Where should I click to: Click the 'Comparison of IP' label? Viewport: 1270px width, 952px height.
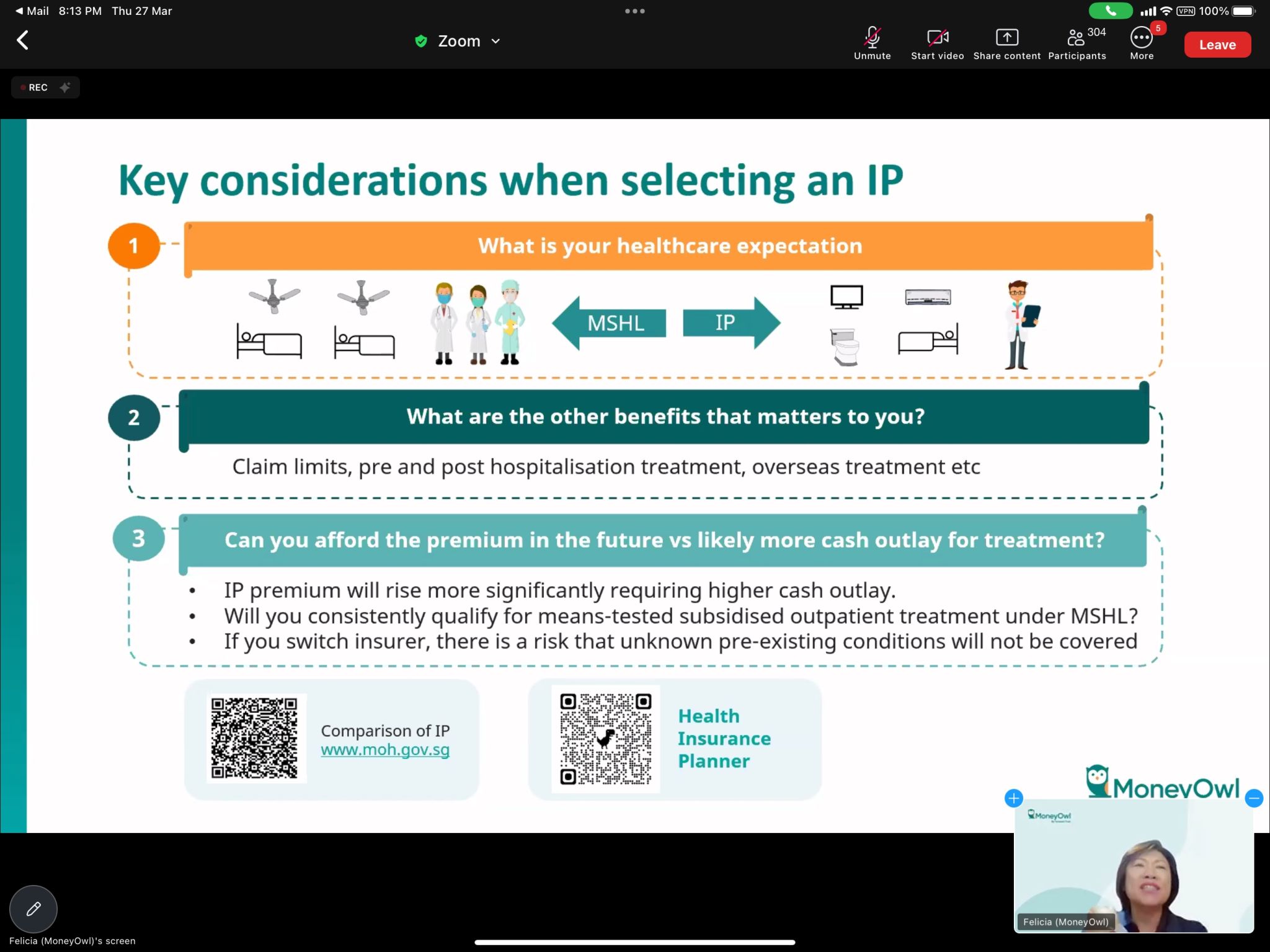point(385,731)
